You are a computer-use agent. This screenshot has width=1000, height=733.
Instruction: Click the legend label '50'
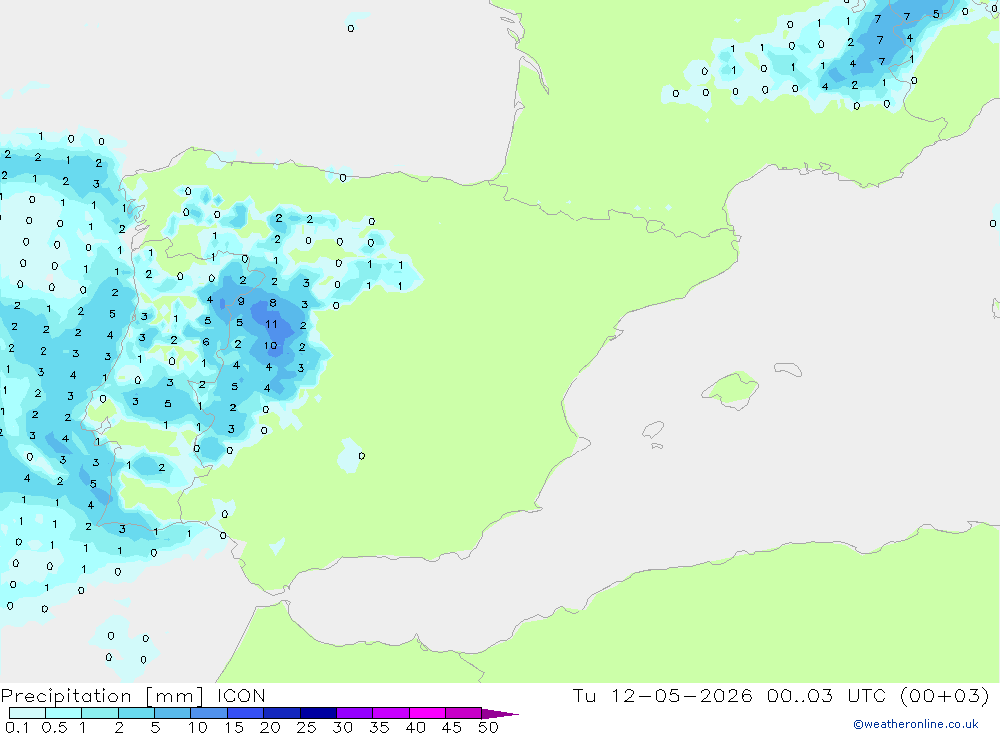coord(488,727)
